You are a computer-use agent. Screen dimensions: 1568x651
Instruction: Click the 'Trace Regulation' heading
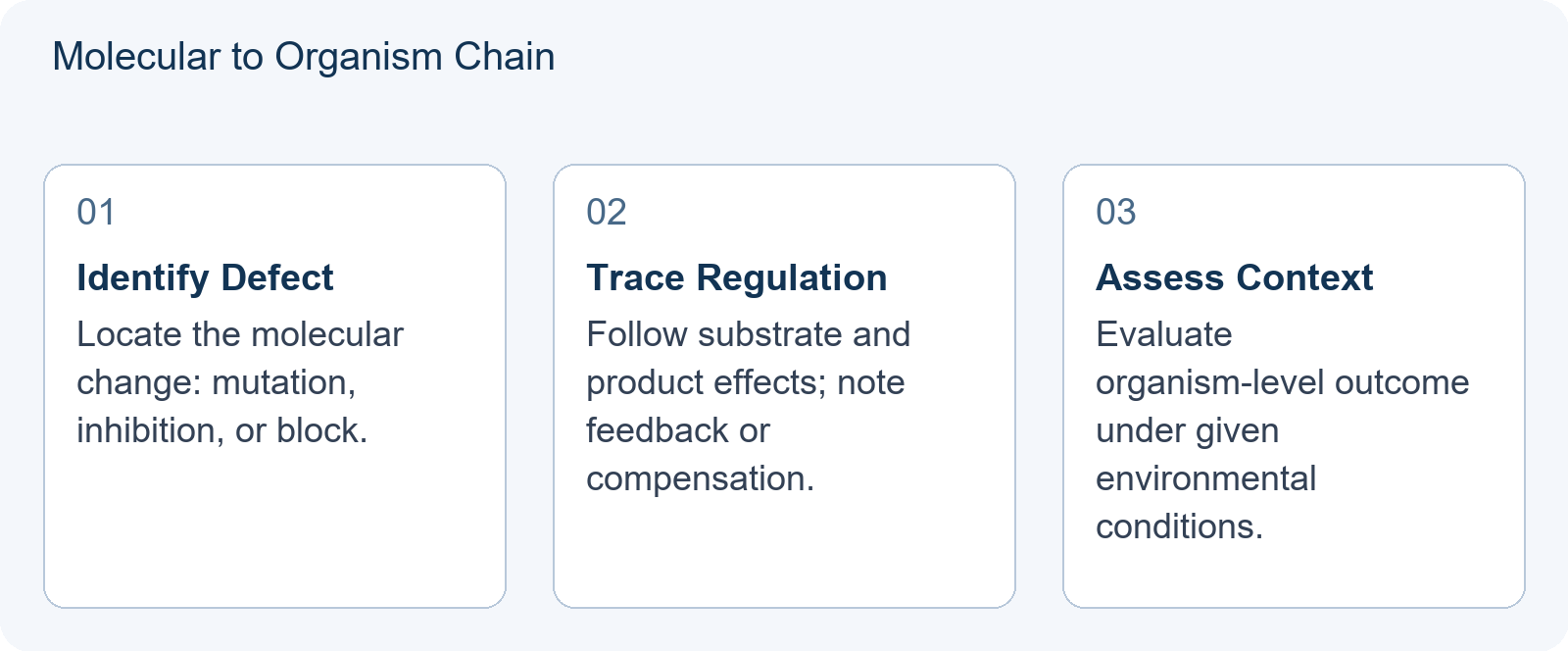tap(737, 277)
